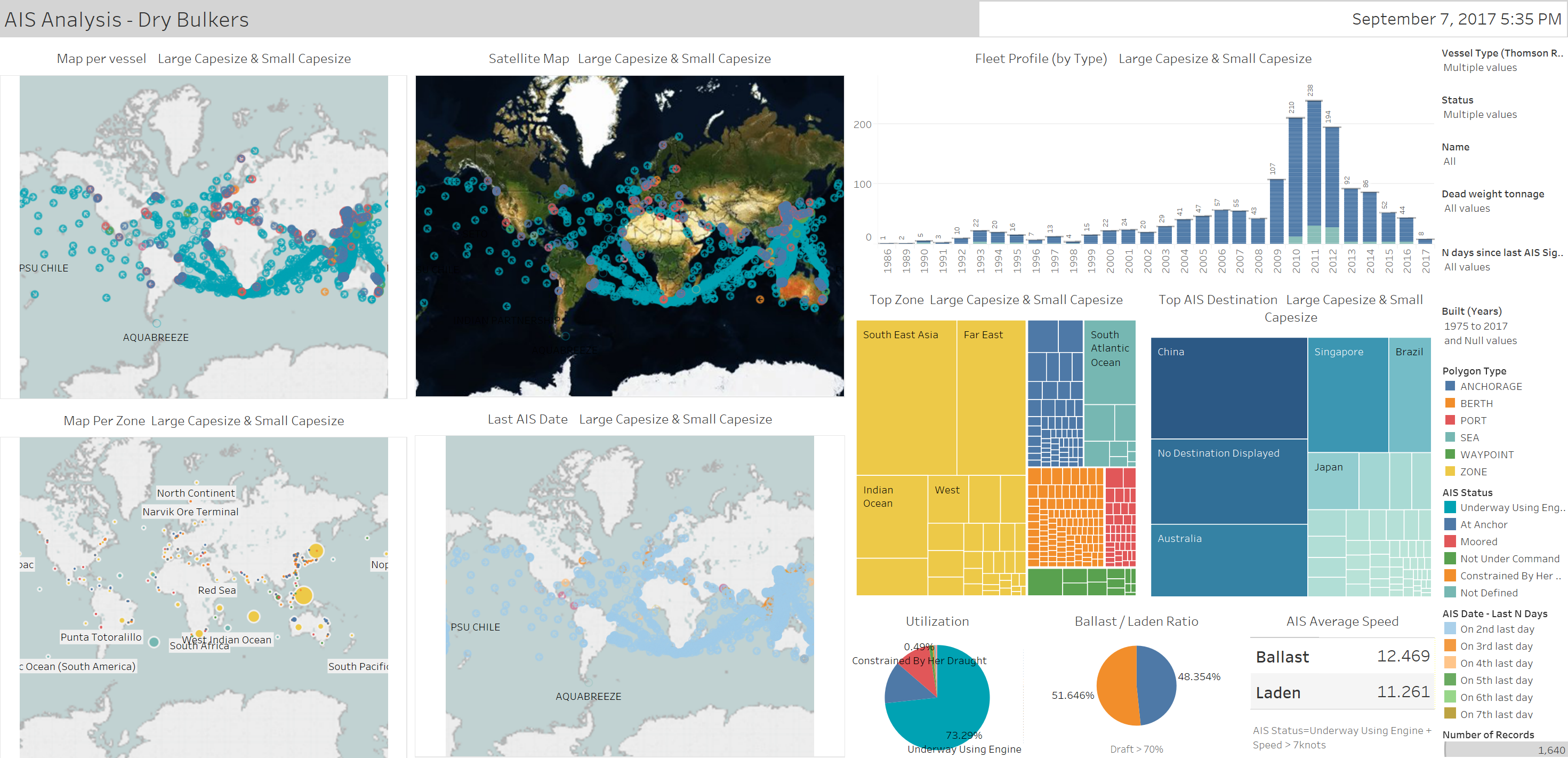Click the AIS Analysis - Dry Bulkers title

126,20
